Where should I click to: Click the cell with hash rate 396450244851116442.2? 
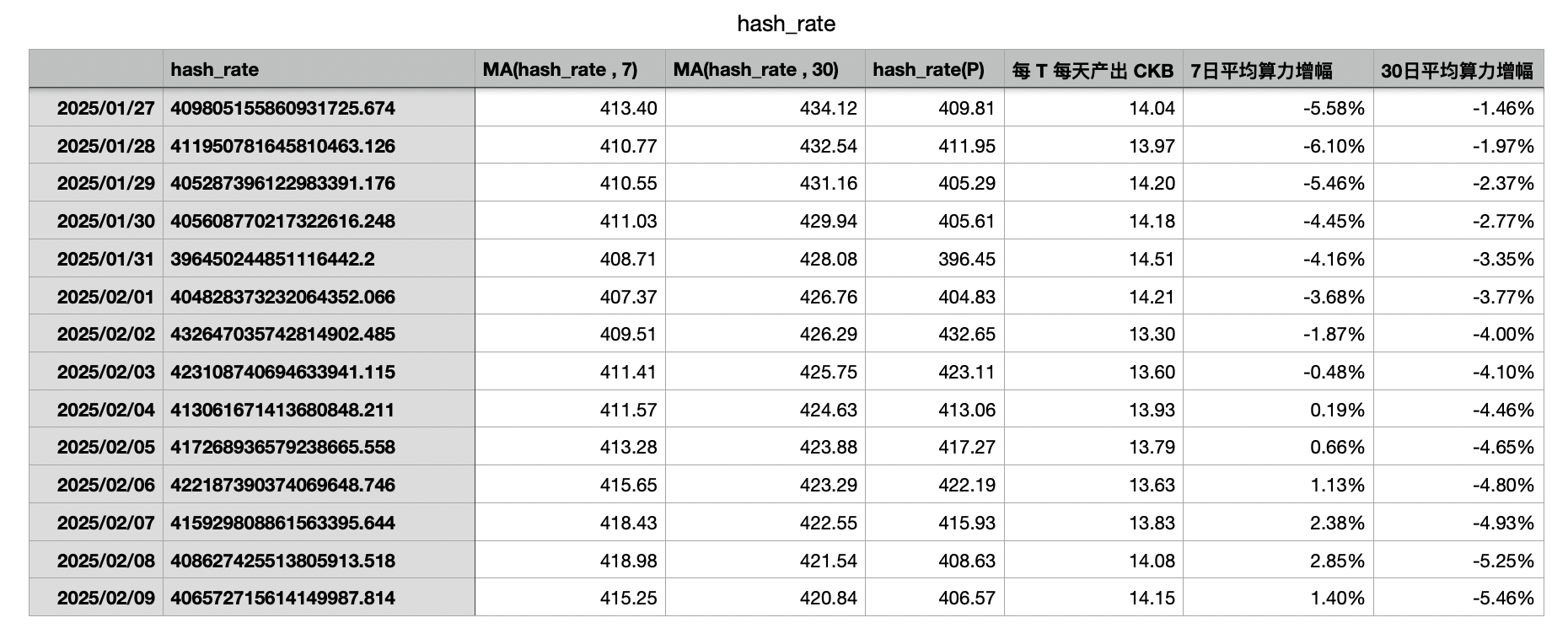(x=319, y=259)
